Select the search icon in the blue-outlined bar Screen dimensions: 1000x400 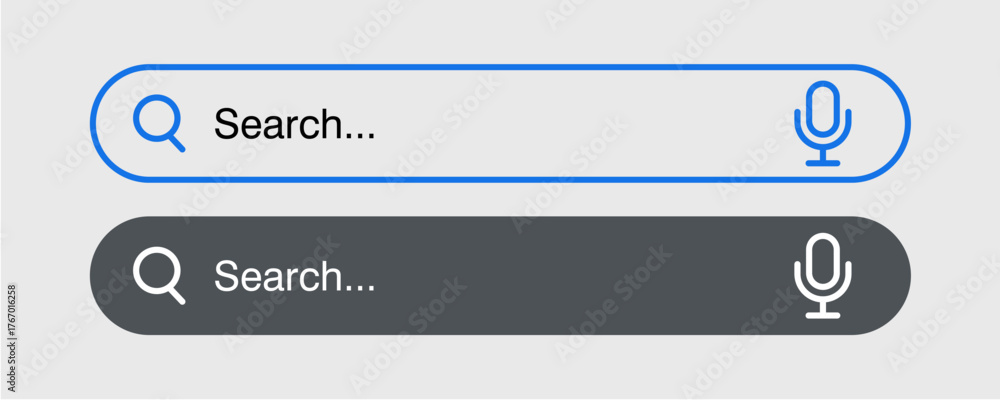tap(159, 123)
